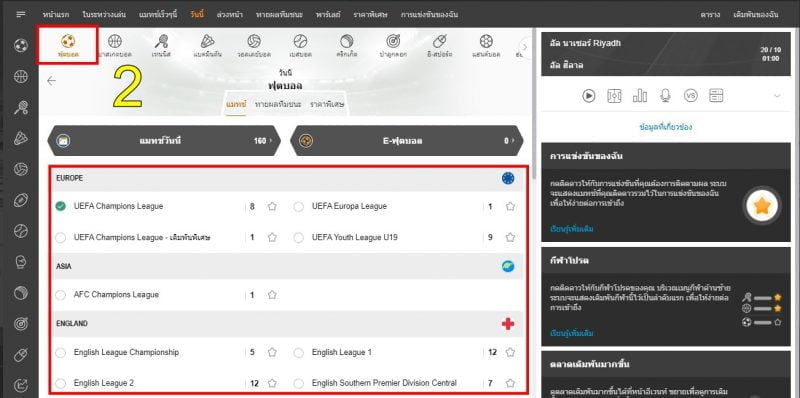Image resolution: width=800 pixels, height=398 pixels.
Task: Expand แมทช์วันนี้ 160 matches panel
Action: coord(164,141)
